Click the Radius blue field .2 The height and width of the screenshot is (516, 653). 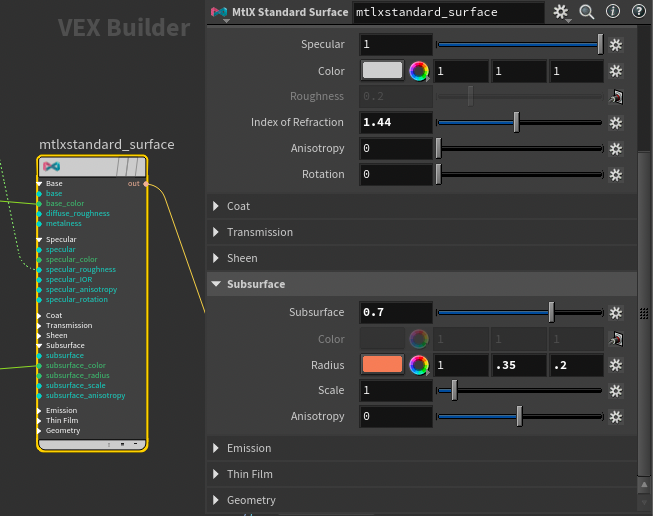pos(577,365)
